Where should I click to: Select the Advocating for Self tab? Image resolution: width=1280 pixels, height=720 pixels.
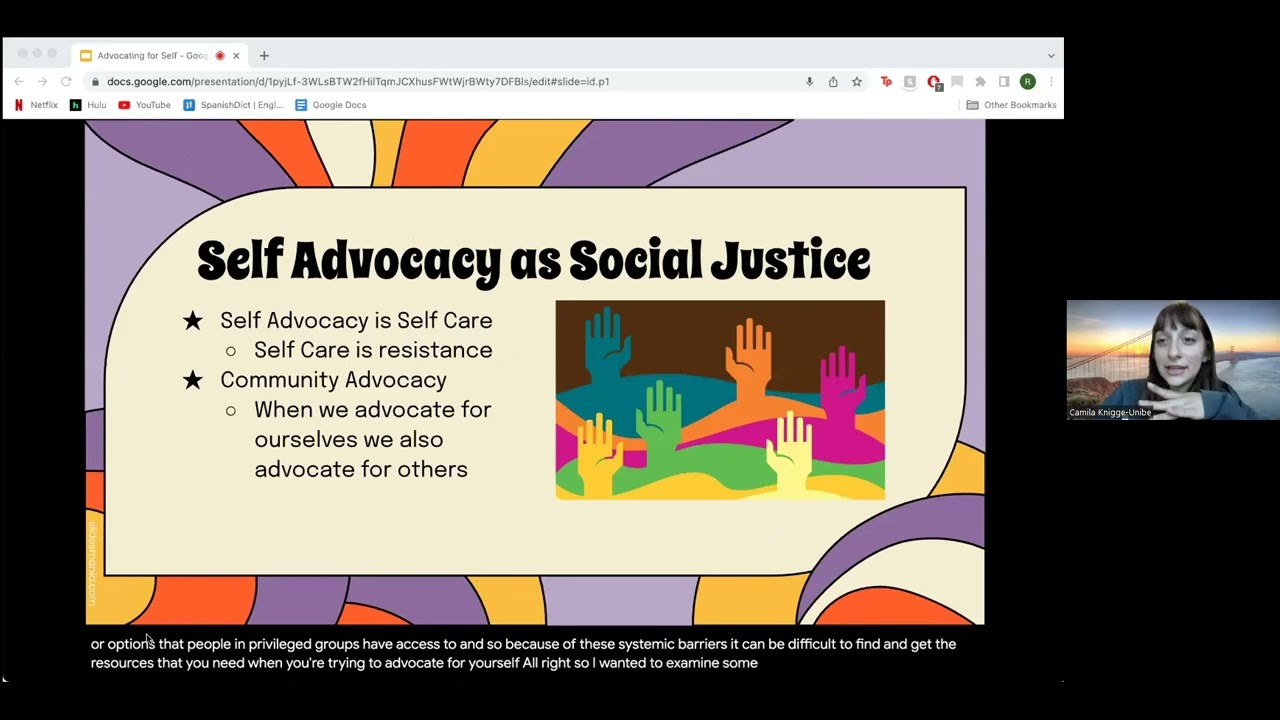160,56
